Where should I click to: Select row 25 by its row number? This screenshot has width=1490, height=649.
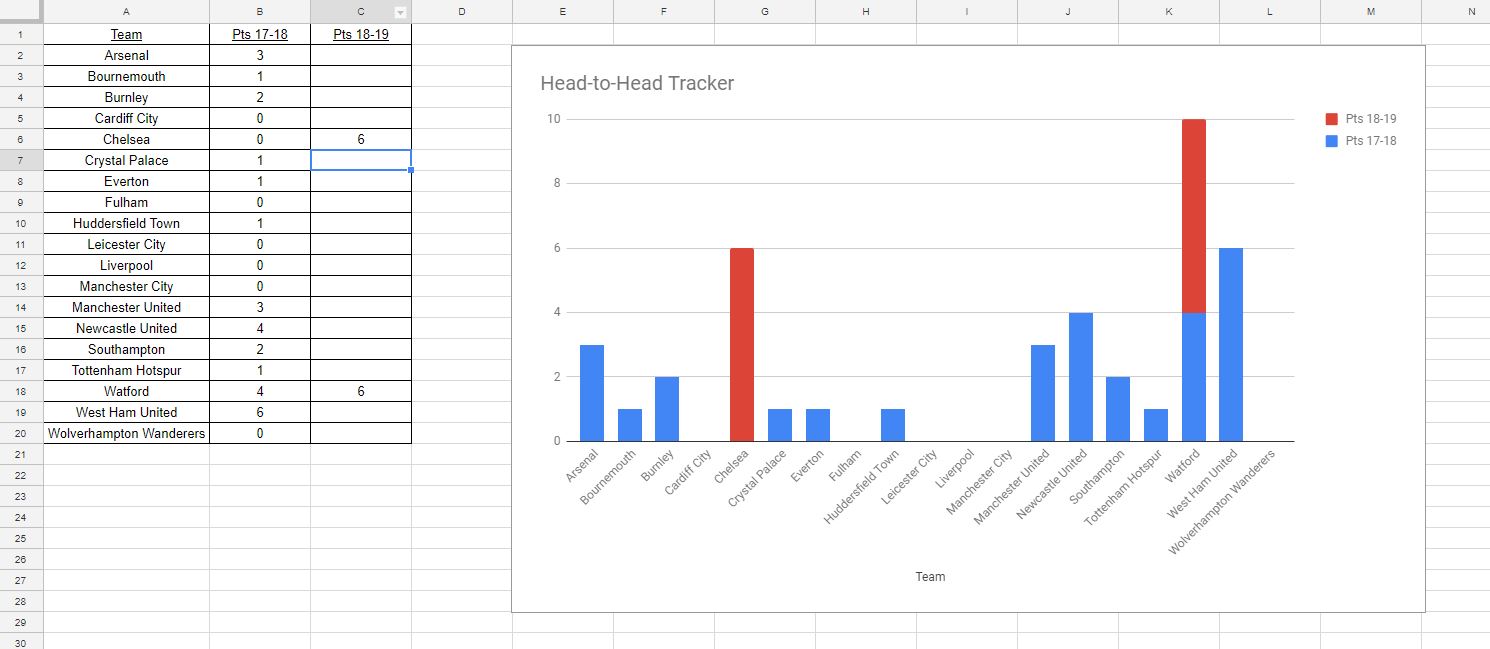point(21,538)
